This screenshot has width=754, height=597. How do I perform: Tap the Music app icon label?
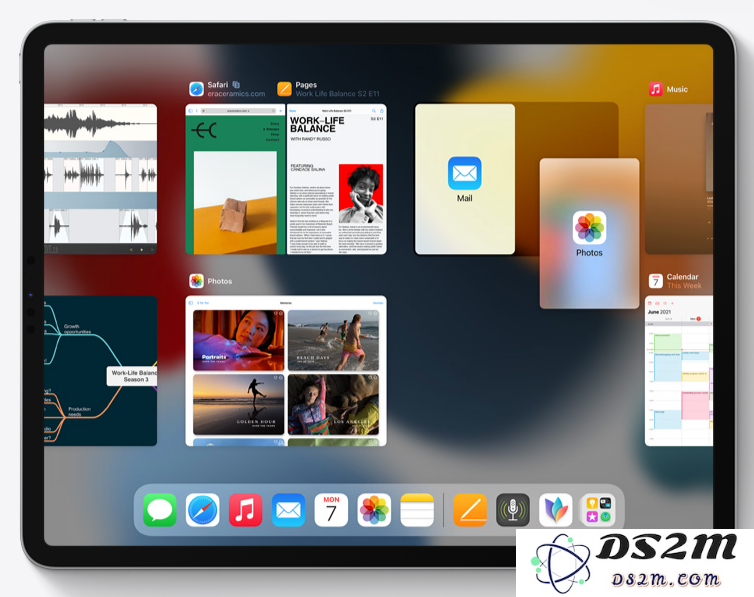(x=655, y=89)
